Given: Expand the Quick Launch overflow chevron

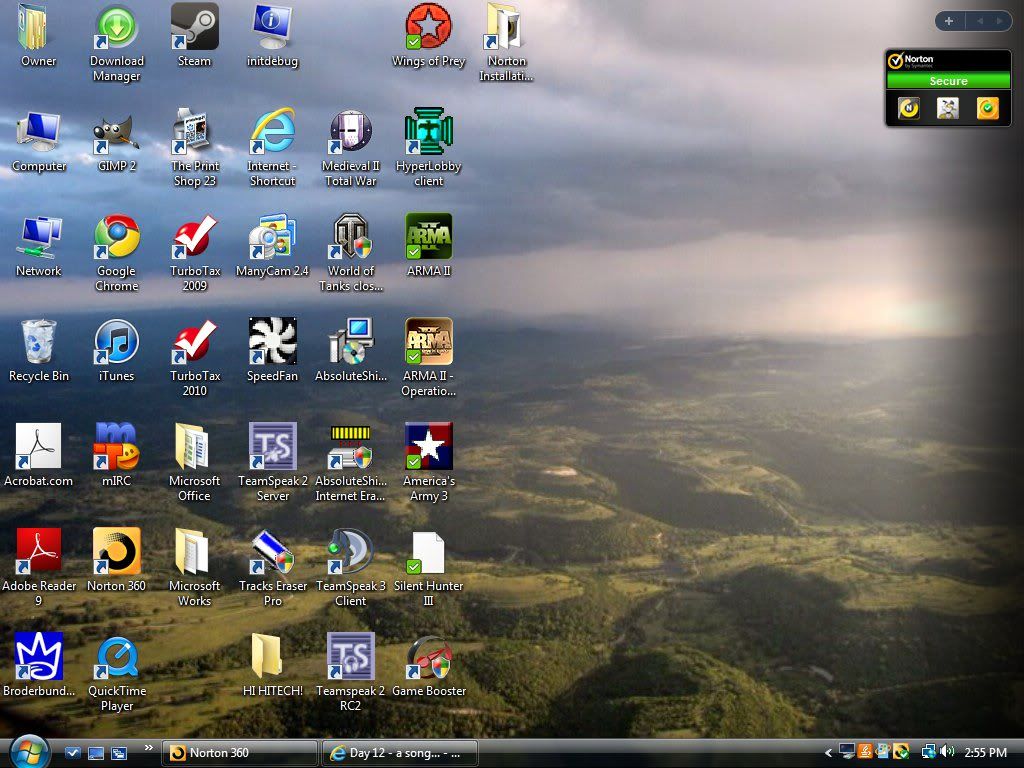Looking at the screenshot, I should 148,748.
